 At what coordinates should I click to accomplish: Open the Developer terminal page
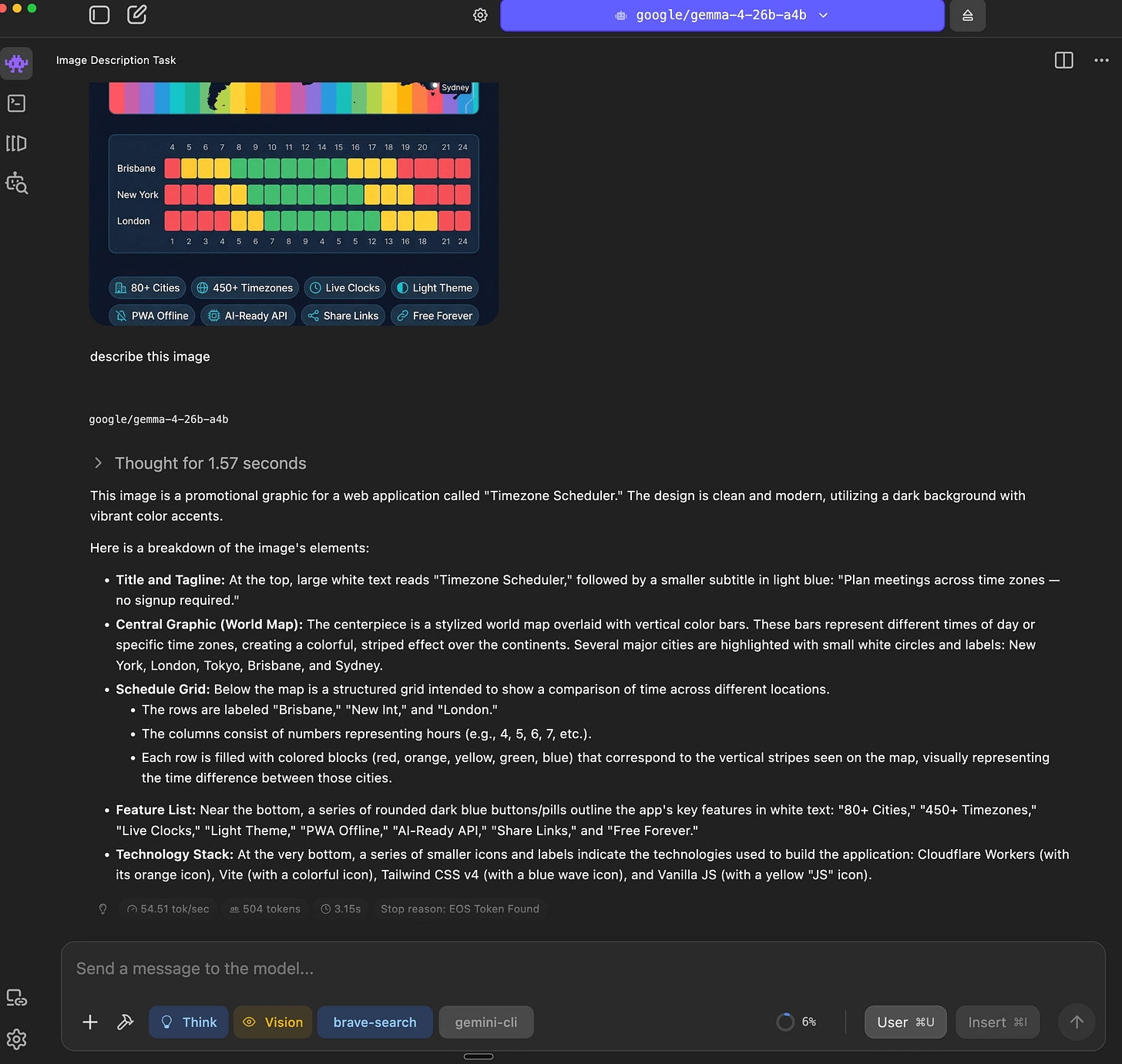[x=16, y=102]
